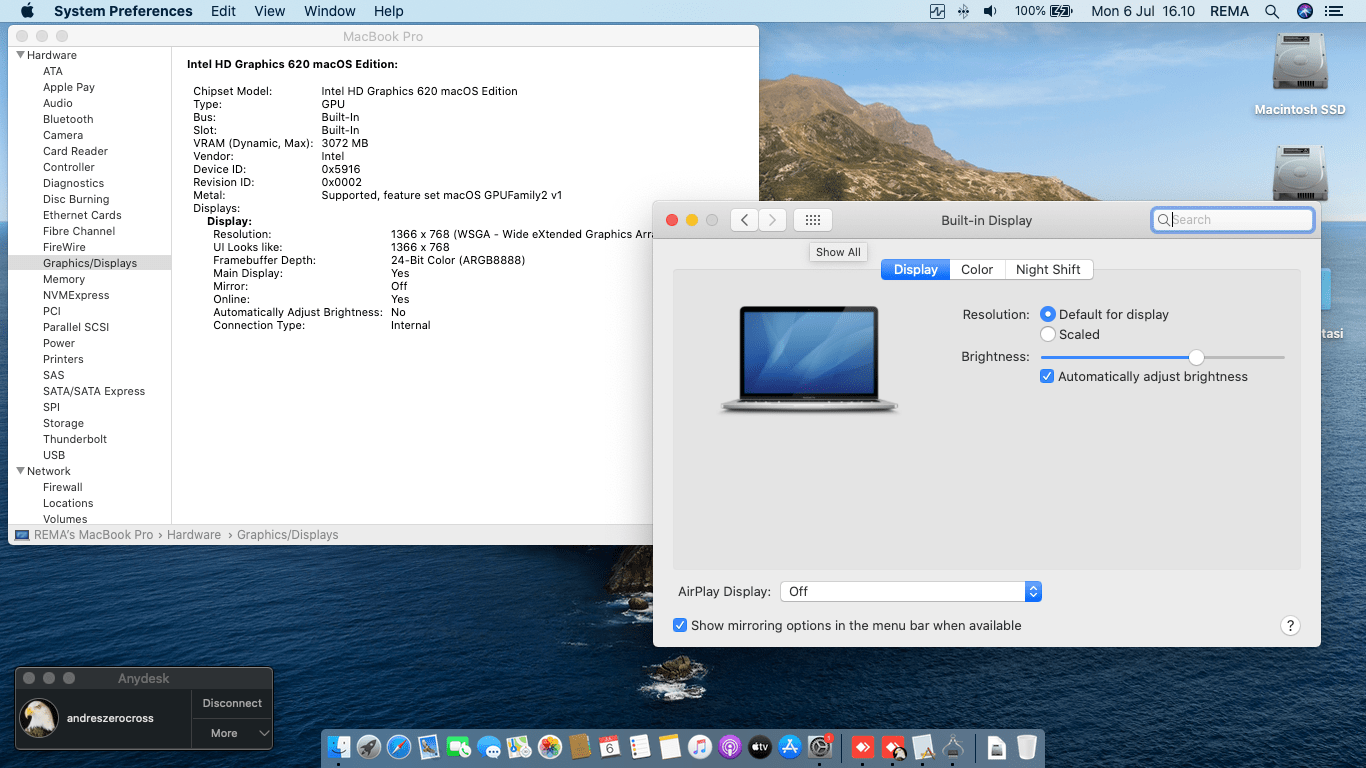This screenshot has height=768, width=1366.
Task: Switch to the Night Shift tab
Action: pyautogui.click(x=1048, y=269)
